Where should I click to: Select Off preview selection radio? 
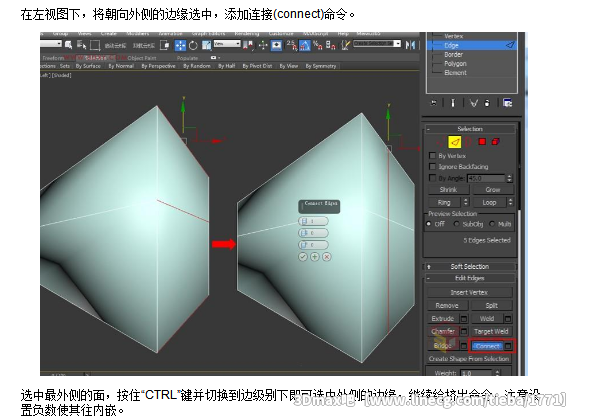(x=429, y=224)
